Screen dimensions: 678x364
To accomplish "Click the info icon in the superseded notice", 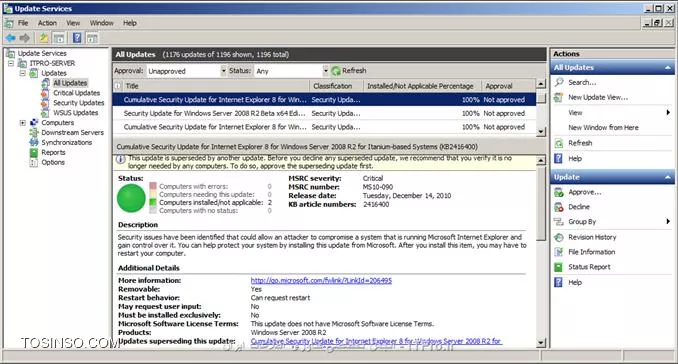I will point(121,159).
